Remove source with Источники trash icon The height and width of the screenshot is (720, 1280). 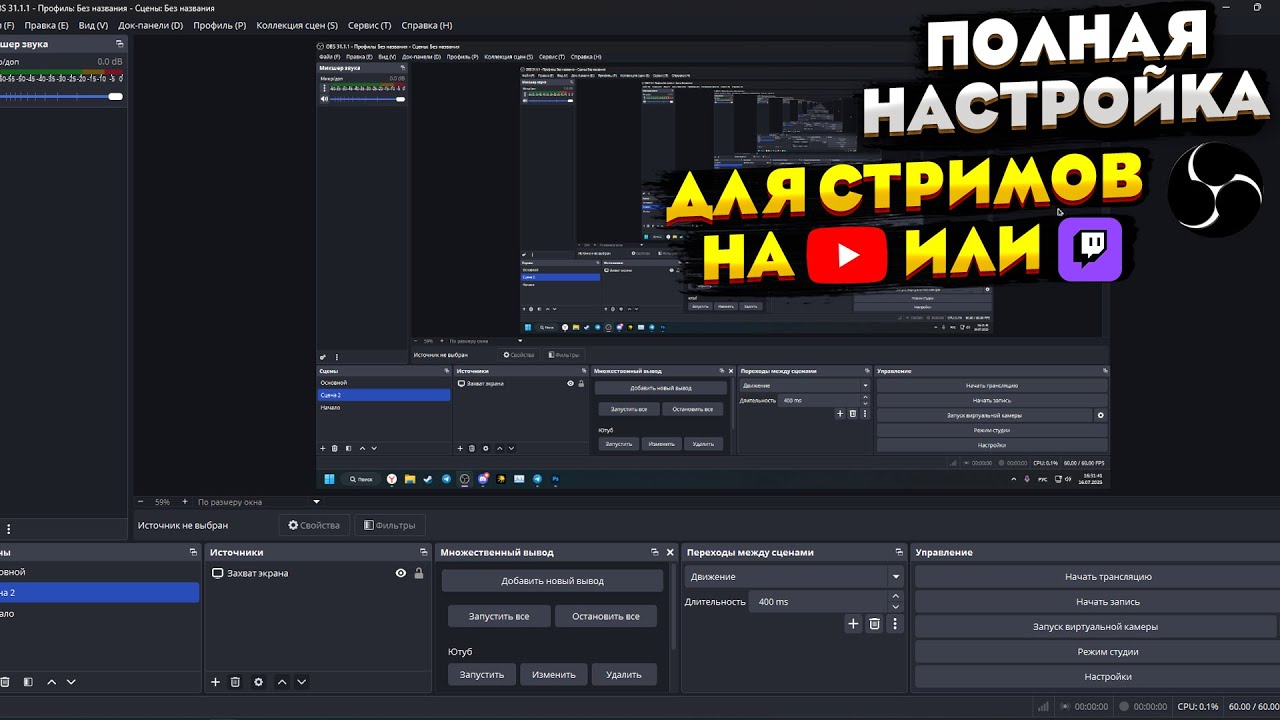(x=236, y=682)
